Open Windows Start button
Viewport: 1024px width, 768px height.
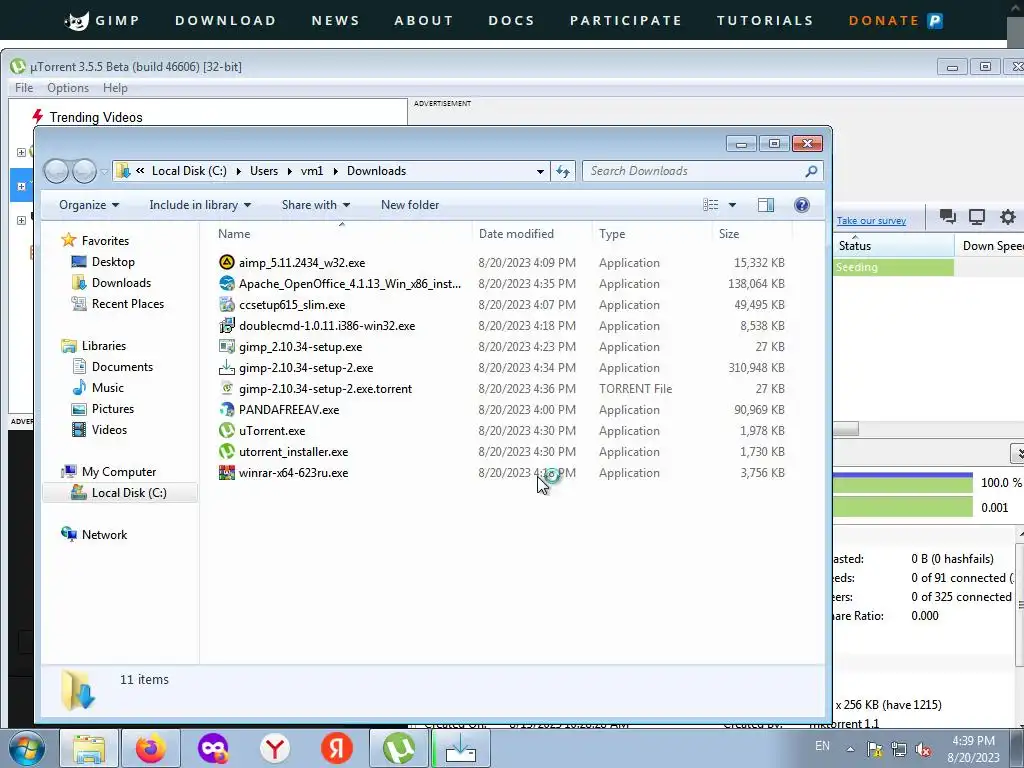coord(27,748)
